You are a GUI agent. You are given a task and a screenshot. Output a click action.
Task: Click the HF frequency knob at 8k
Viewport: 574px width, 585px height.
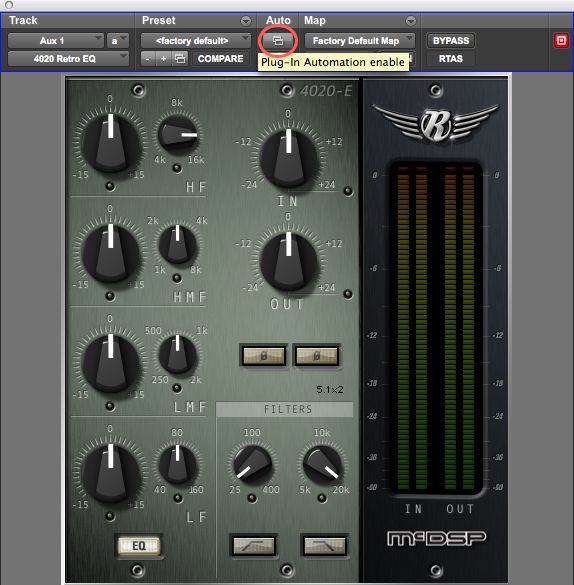[178, 135]
